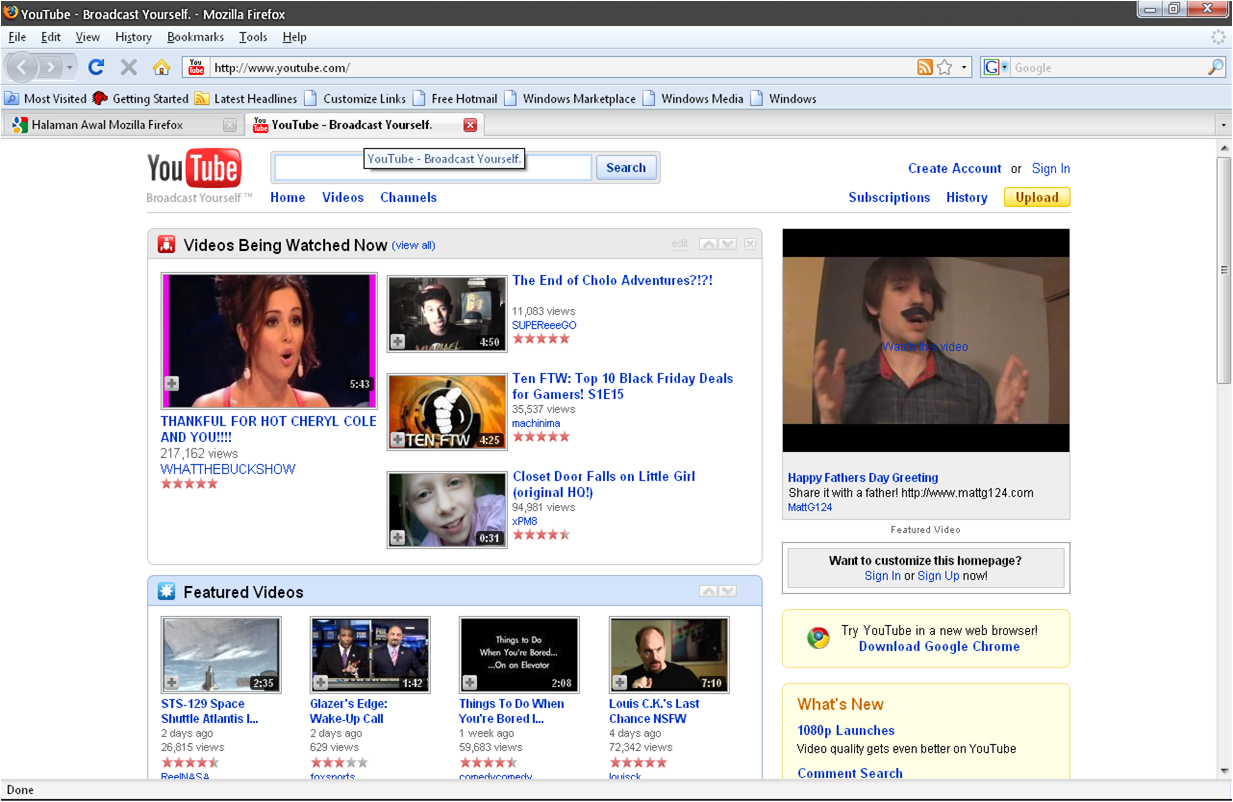Click the YouTube logo
The width and height of the screenshot is (1233, 802).
(x=194, y=169)
